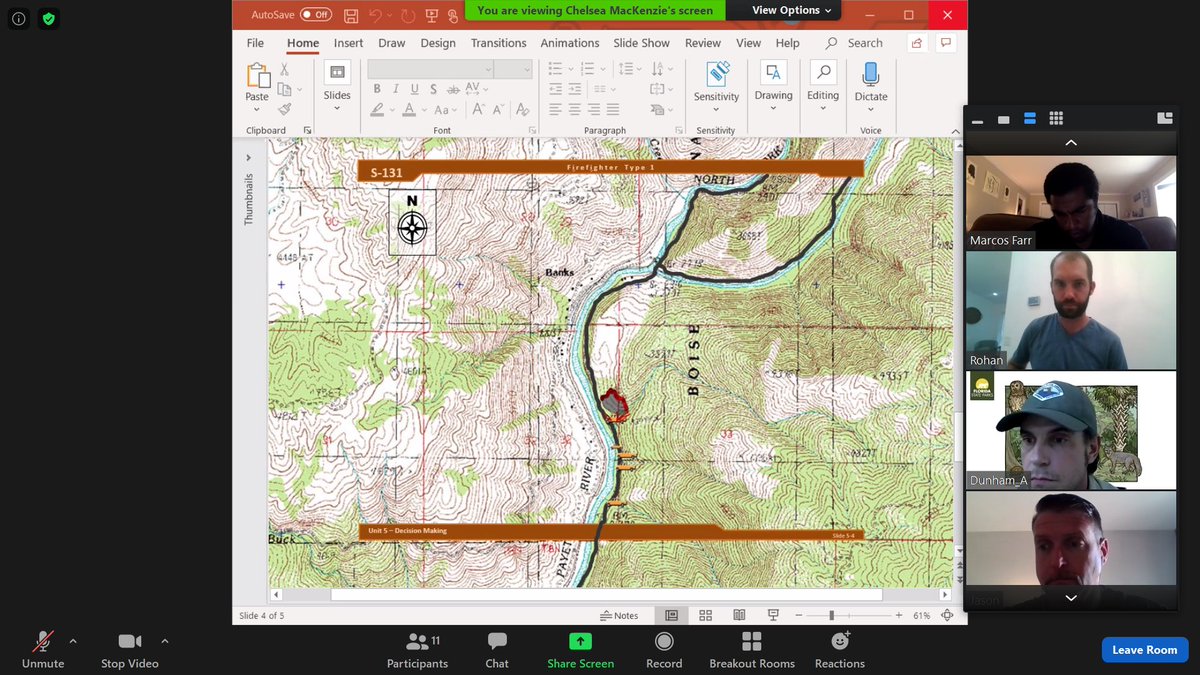Open Breakout Rooms

[x=752, y=650]
